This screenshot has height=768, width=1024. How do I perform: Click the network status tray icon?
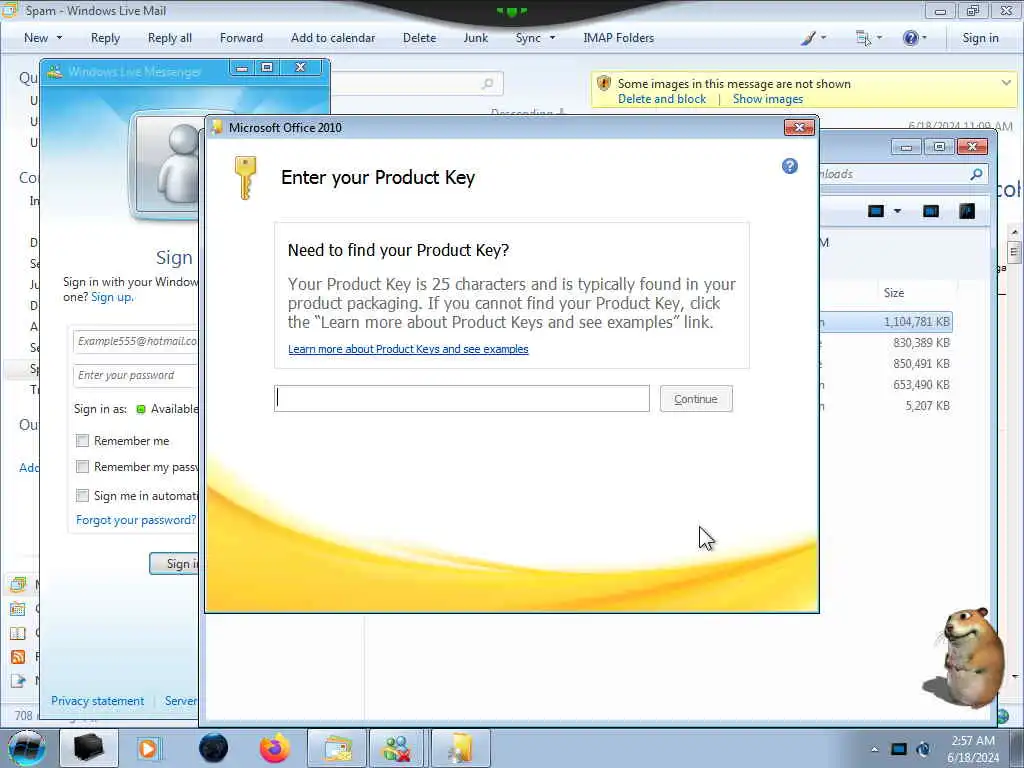click(923, 749)
